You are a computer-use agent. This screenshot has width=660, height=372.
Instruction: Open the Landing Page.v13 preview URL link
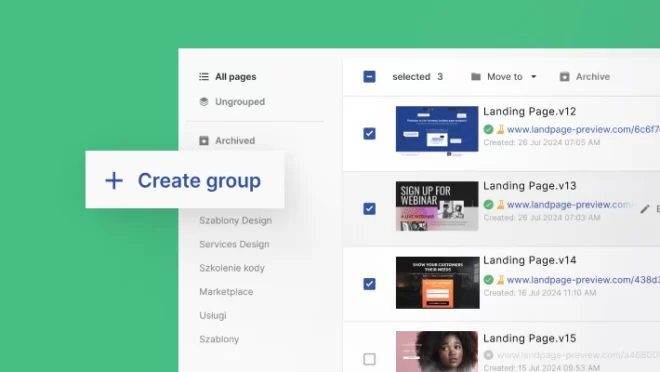click(x=569, y=205)
